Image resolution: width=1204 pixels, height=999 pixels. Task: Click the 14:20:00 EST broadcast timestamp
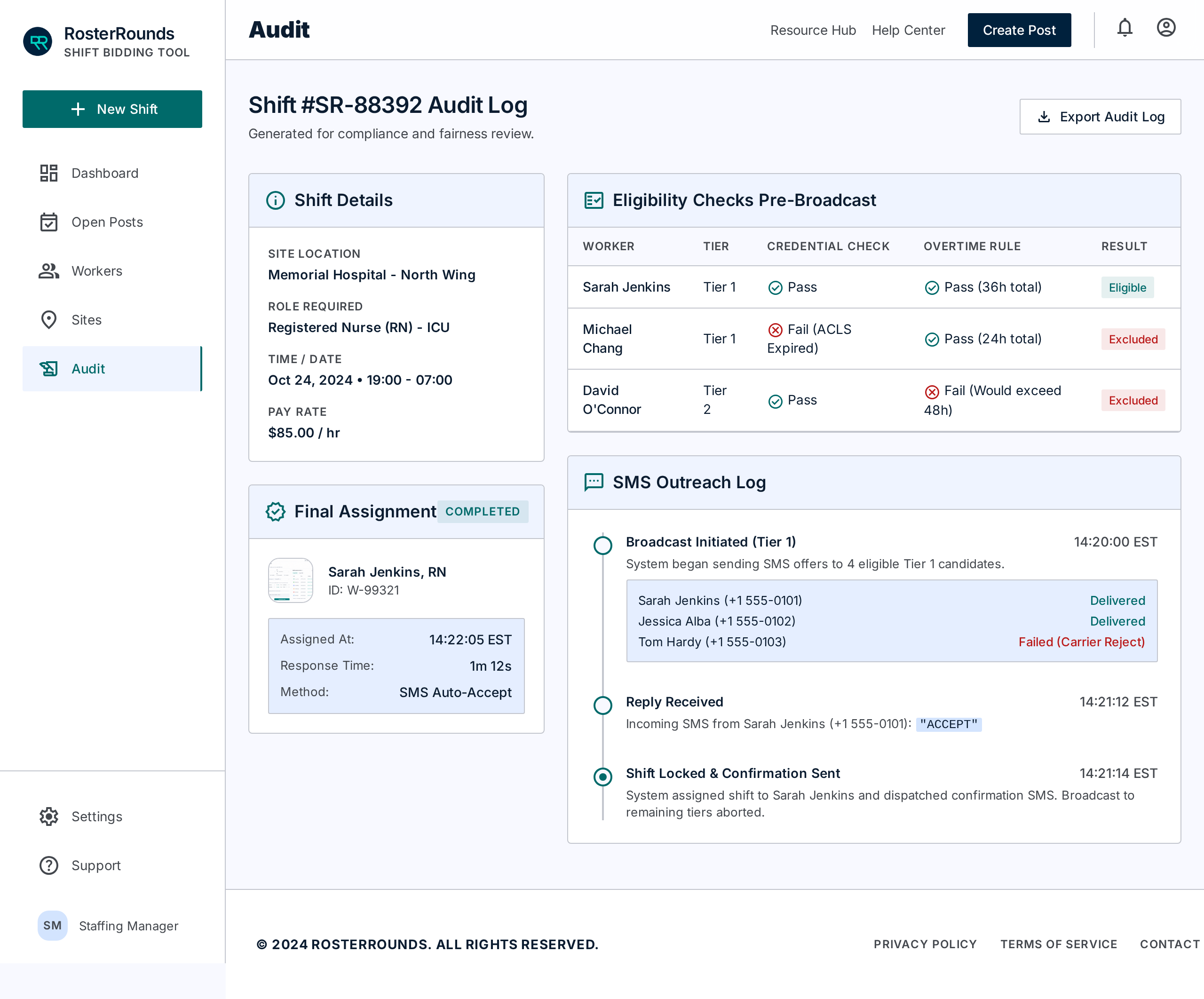click(1115, 542)
